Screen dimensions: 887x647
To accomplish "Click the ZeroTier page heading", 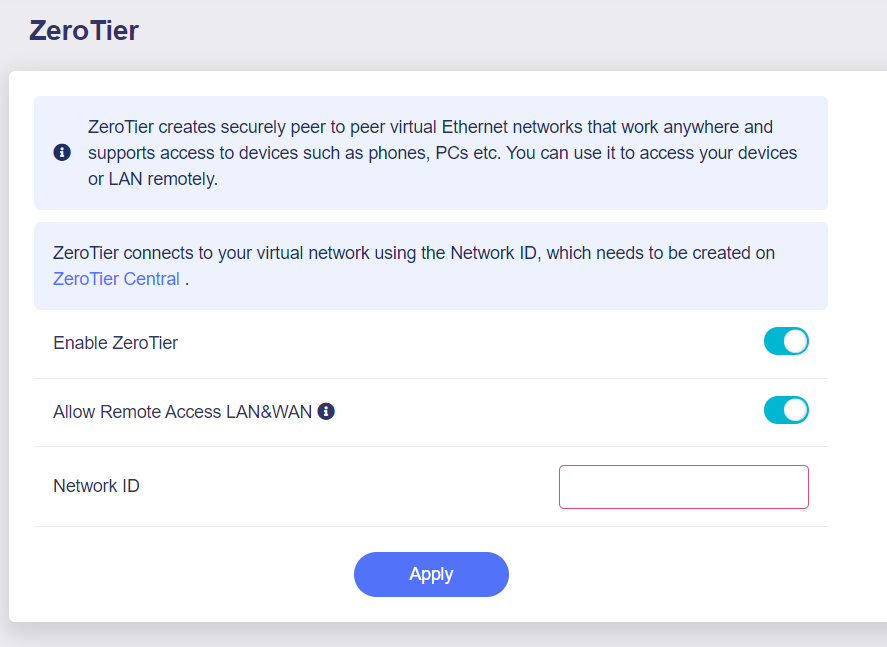I will click(x=84, y=31).
